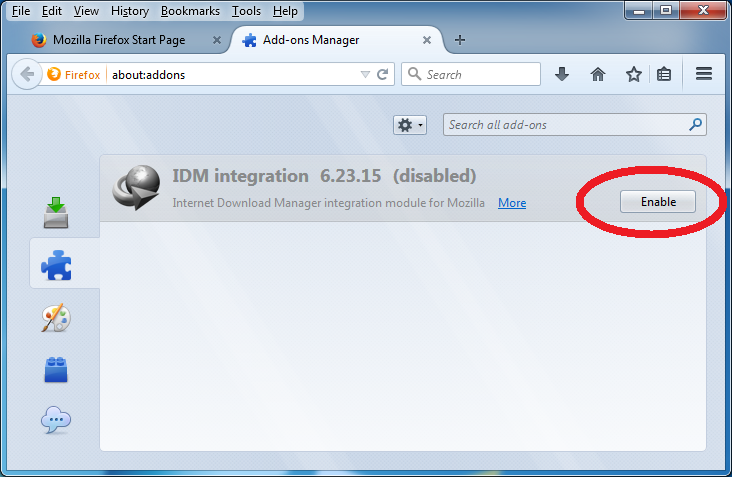Click the toolbar Search field

tap(471, 74)
